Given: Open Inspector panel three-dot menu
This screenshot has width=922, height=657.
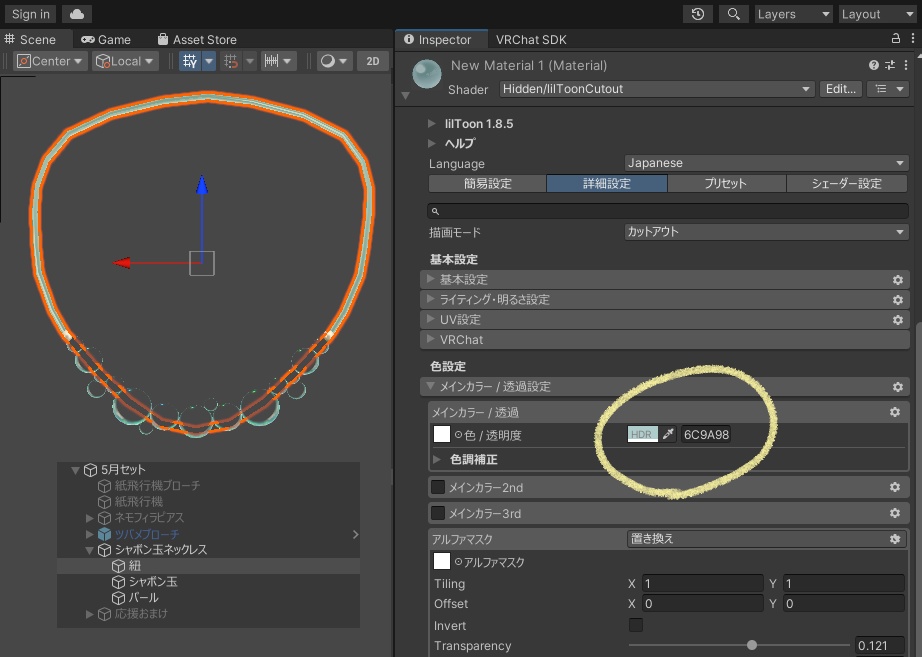Looking at the screenshot, I should click(x=913, y=39).
